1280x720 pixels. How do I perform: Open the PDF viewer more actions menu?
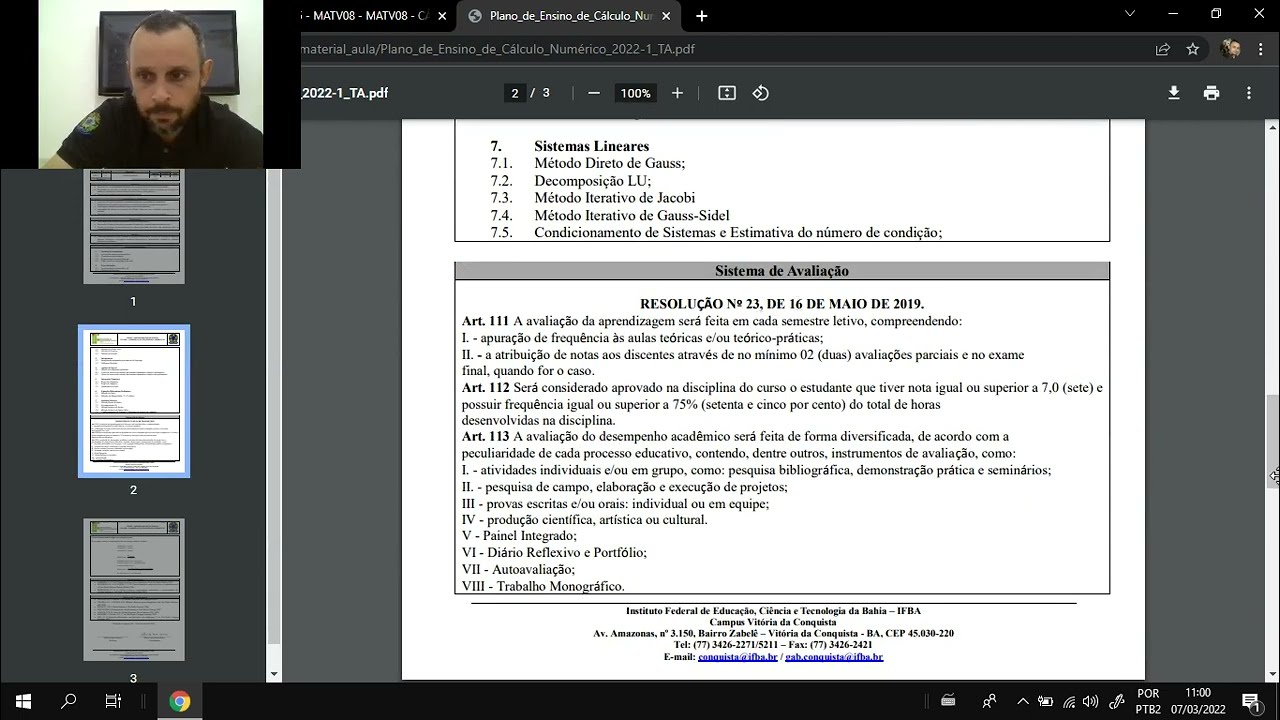tap(1248, 93)
